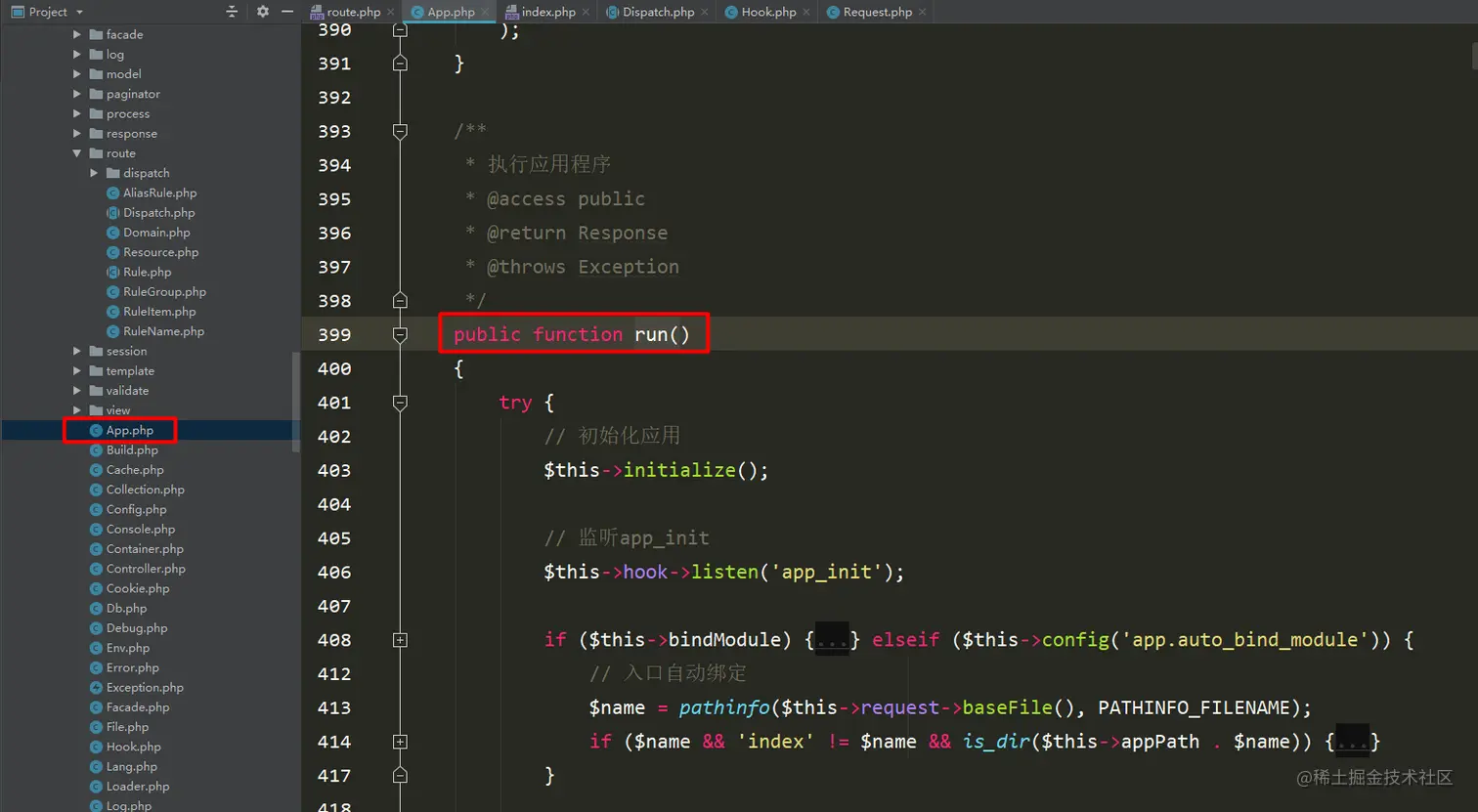Screen dimensions: 1478x812
Task: Expand the paginator folder
Action: click(x=77, y=94)
